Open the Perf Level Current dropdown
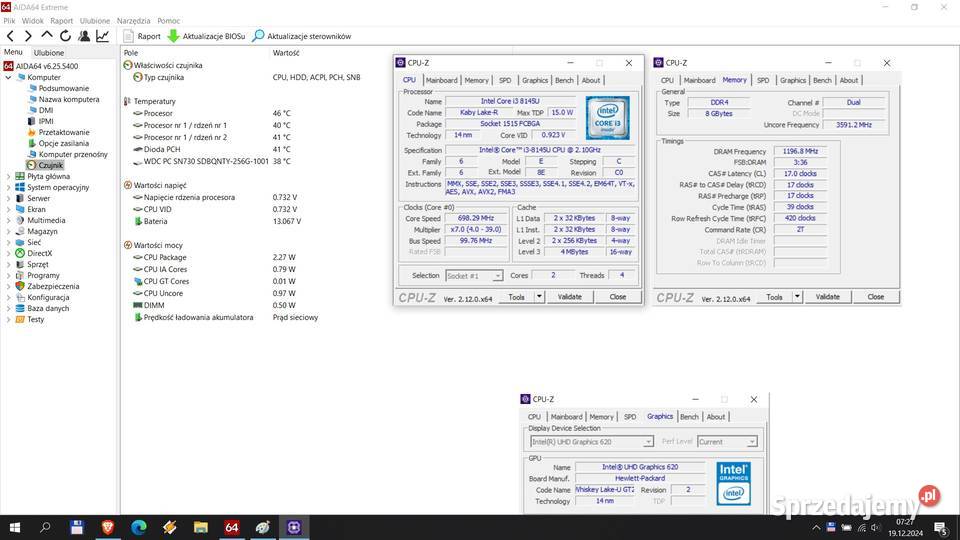Screen dimensions: 960x540 click(x=727, y=441)
